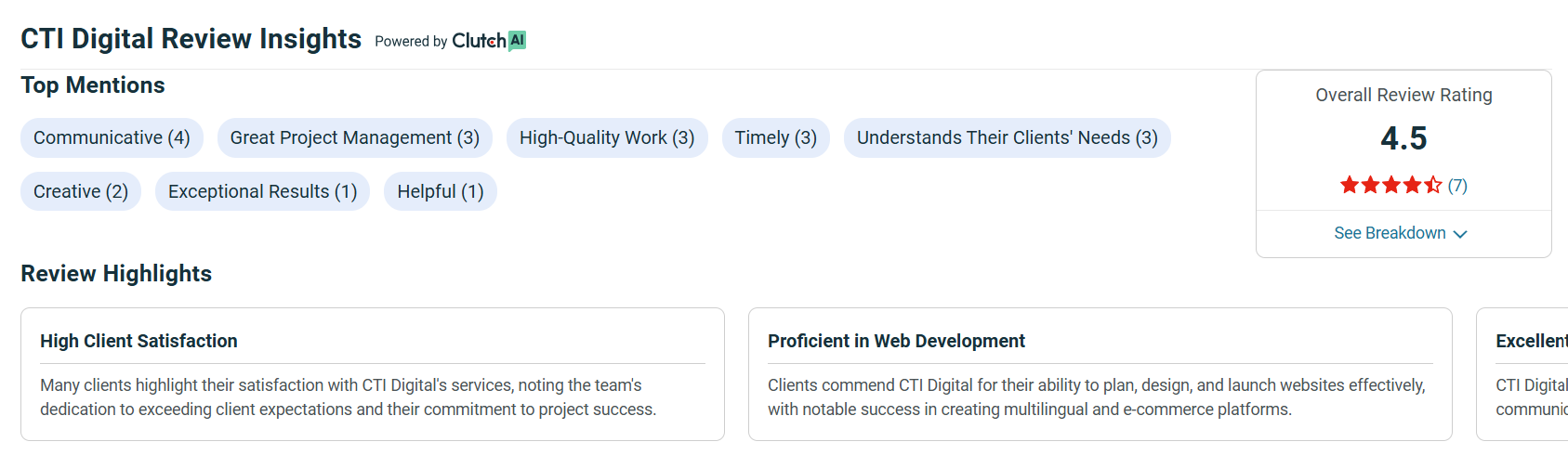The height and width of the screenshot is (455, 1568).
Task: Open See Breakdown link
Action: coord(1401,233)
